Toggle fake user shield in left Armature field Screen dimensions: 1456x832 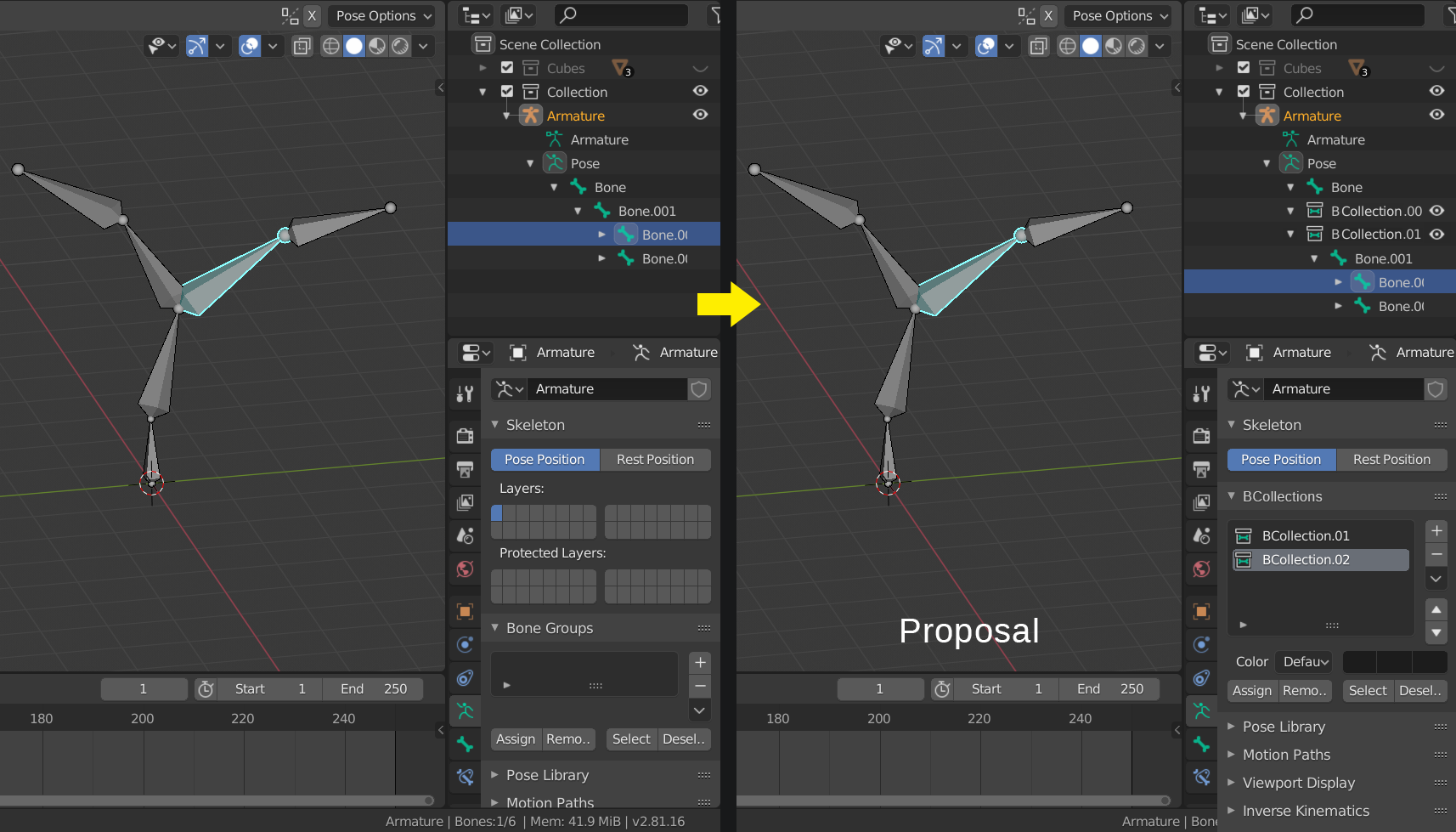pyautogui.click(x=699, y=389)
